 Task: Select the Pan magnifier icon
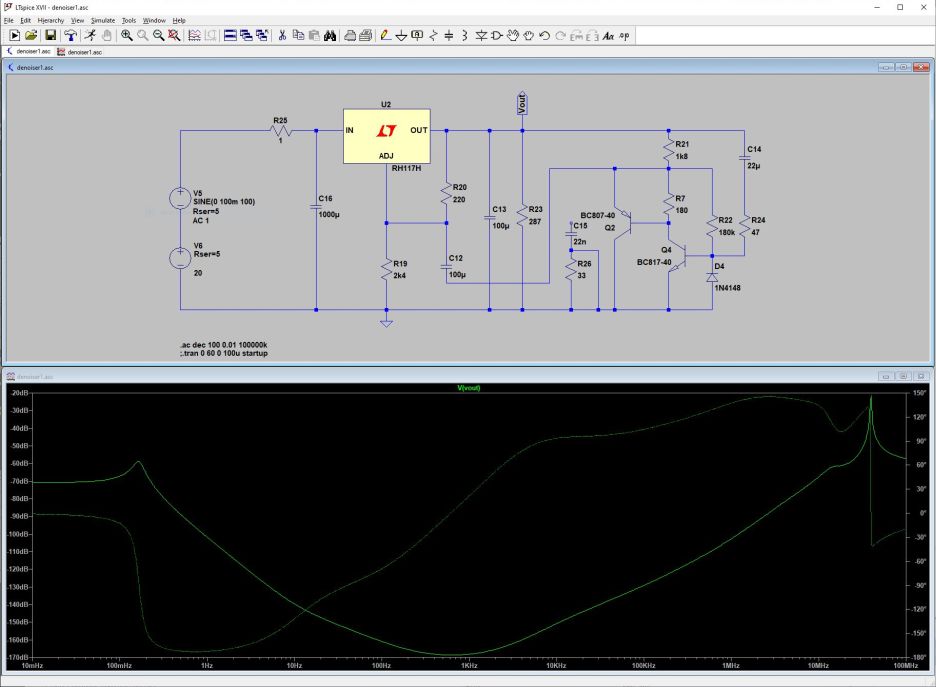143,36
